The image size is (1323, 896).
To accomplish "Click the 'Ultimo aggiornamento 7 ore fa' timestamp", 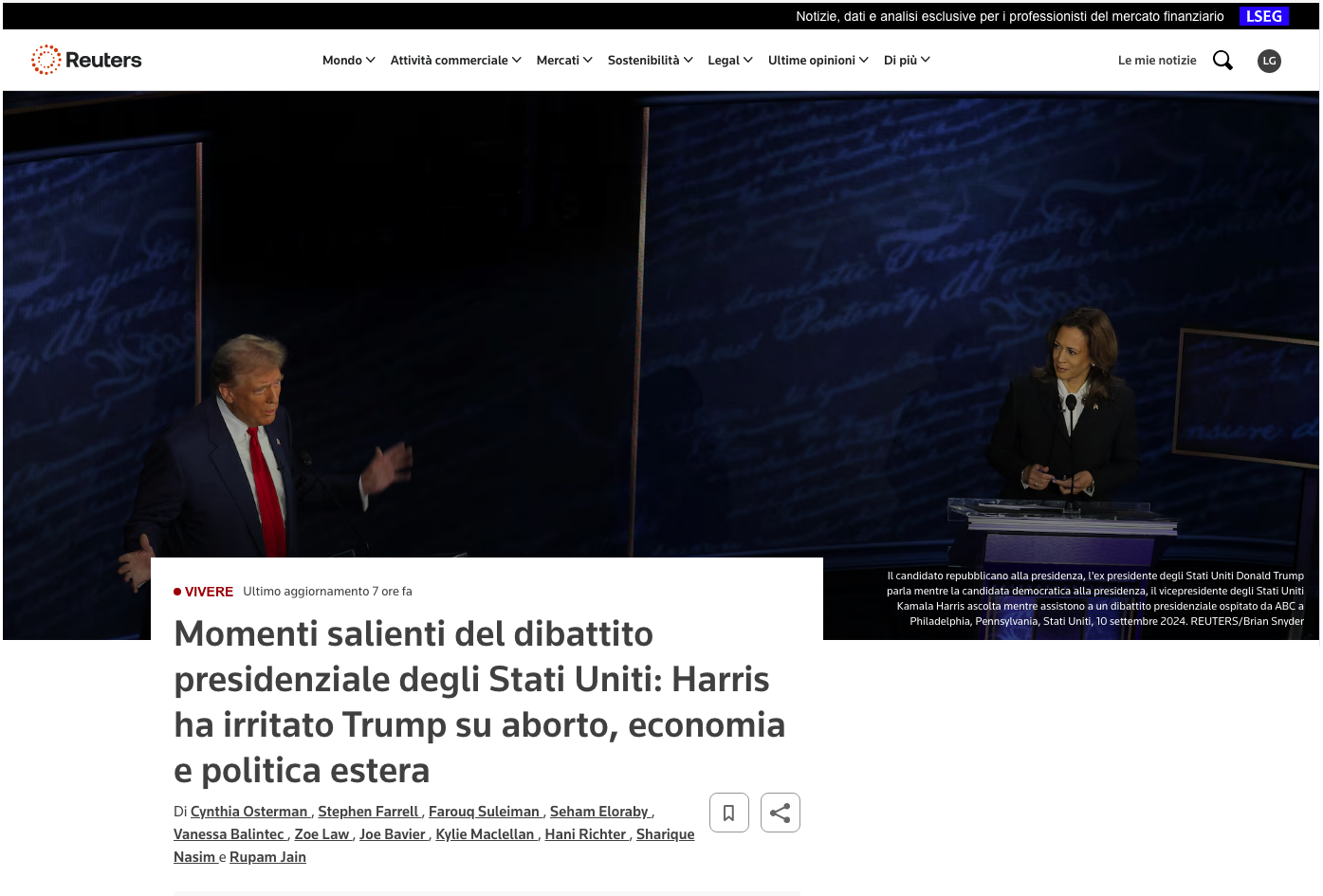I will point(327,592).
